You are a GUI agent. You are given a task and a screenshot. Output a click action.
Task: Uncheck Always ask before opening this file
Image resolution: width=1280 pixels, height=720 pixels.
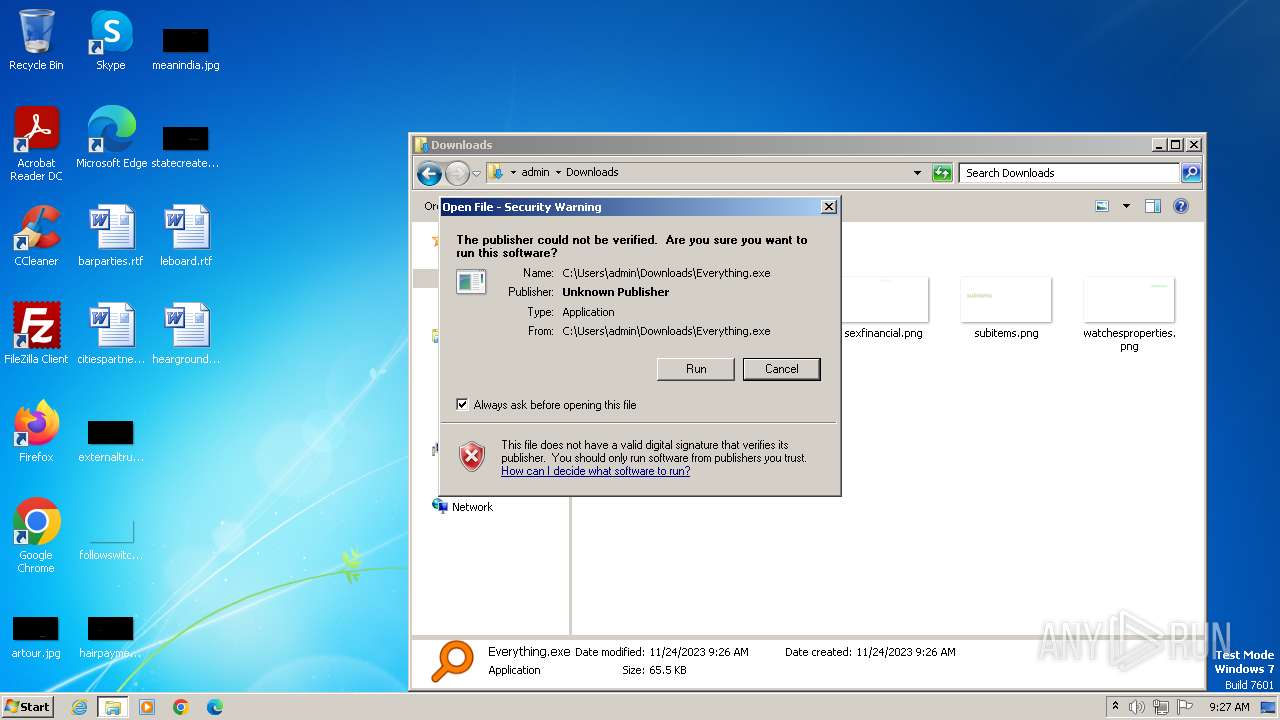click(462, 405)
